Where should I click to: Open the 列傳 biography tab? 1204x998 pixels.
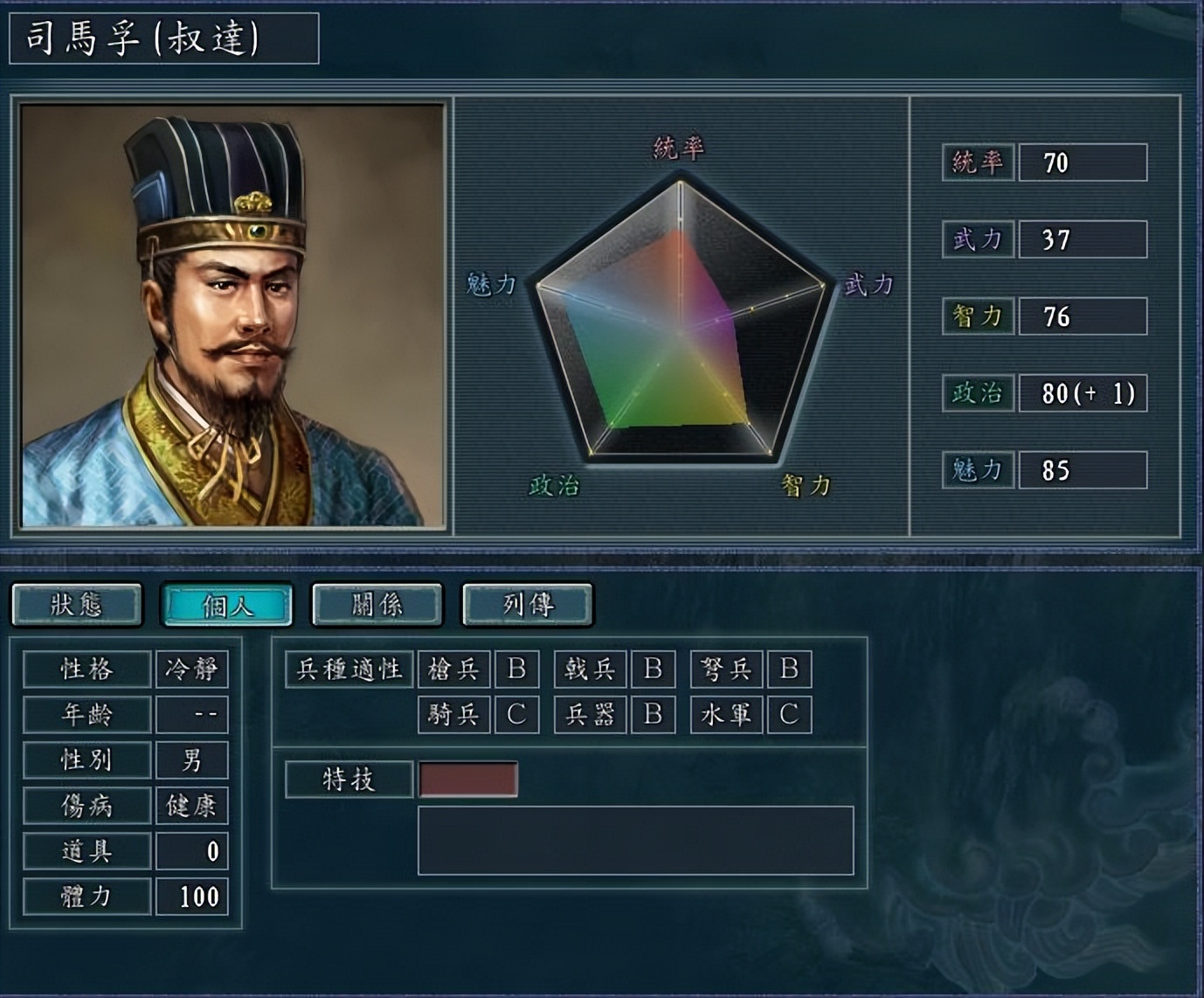(528, 605)
